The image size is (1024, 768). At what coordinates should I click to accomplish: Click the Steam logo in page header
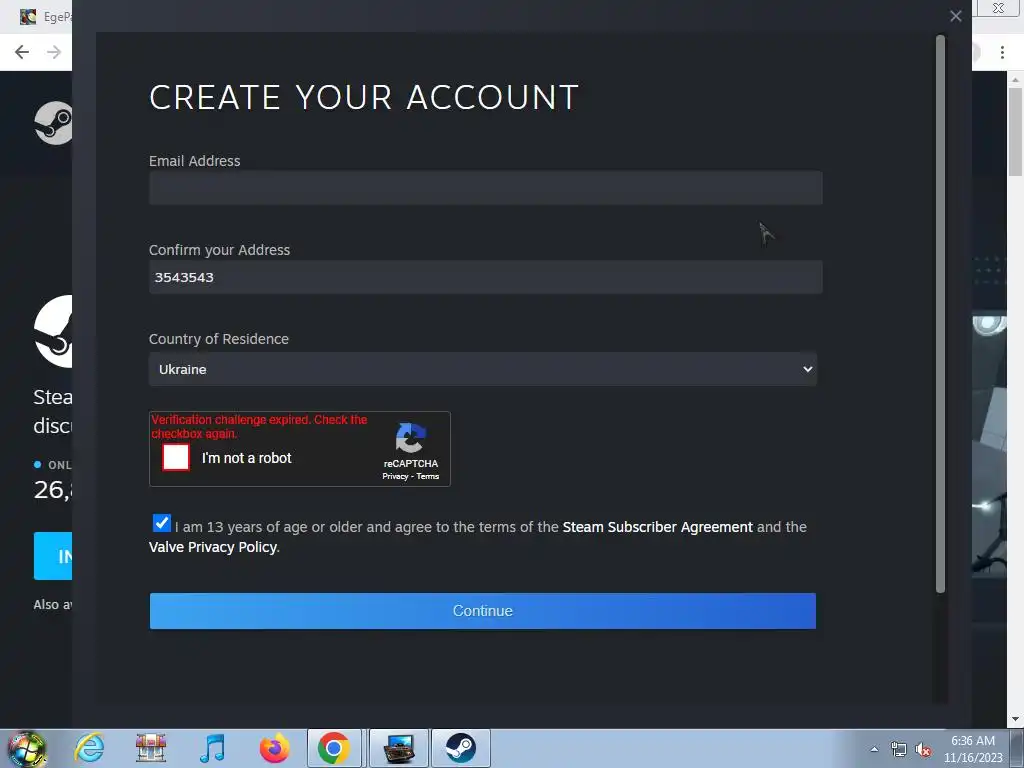pos(54,123)
